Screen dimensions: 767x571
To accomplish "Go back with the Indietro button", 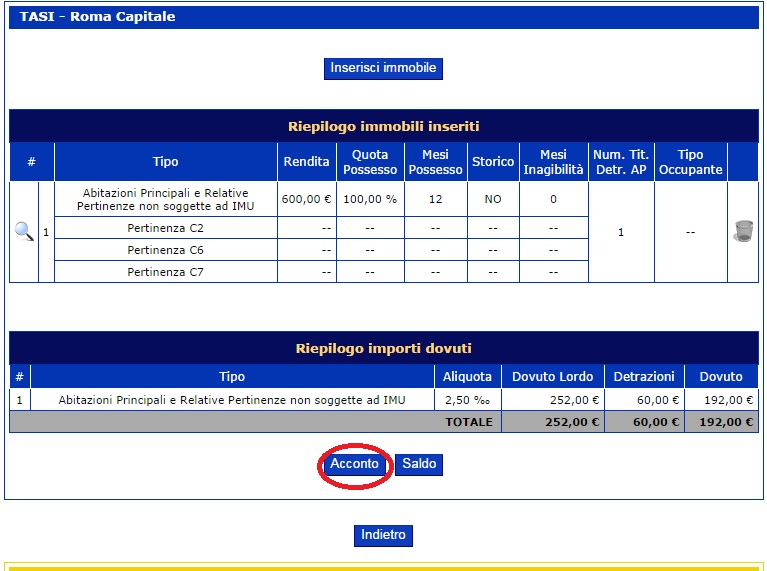I will click(x=383, y=535).
